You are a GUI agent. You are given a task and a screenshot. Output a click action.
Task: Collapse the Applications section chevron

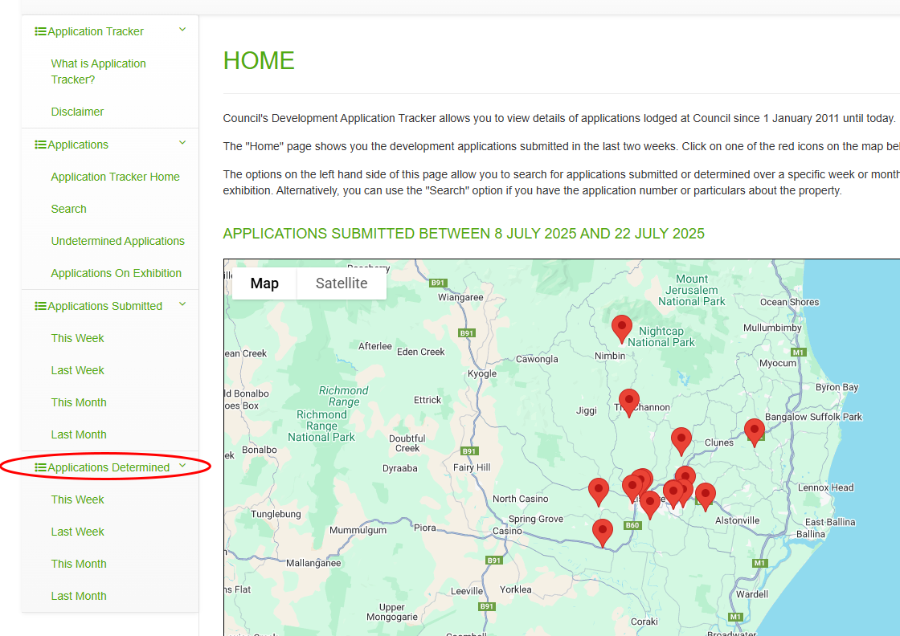(183, 143)
